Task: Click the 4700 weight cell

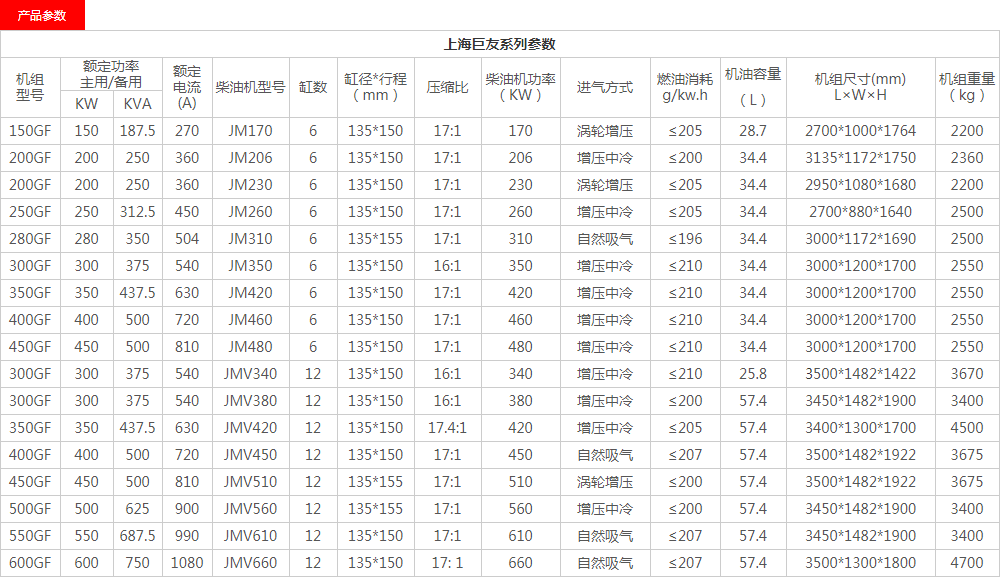Action: pos(967,563)
